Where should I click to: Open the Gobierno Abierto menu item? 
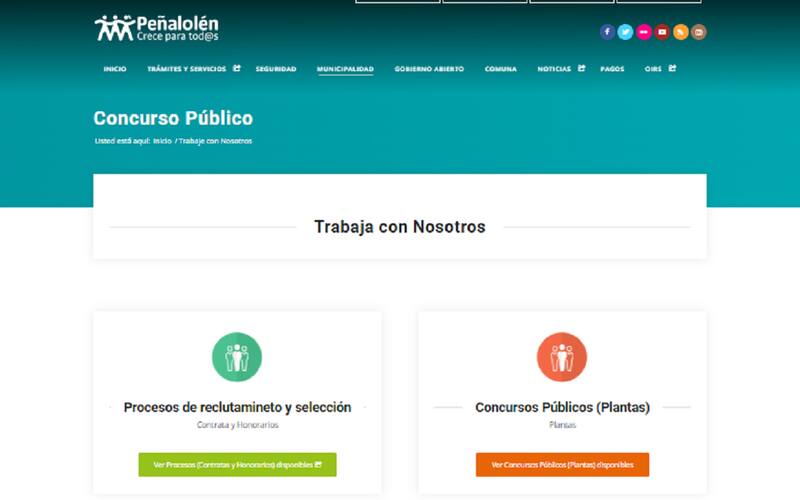(429, 69)
